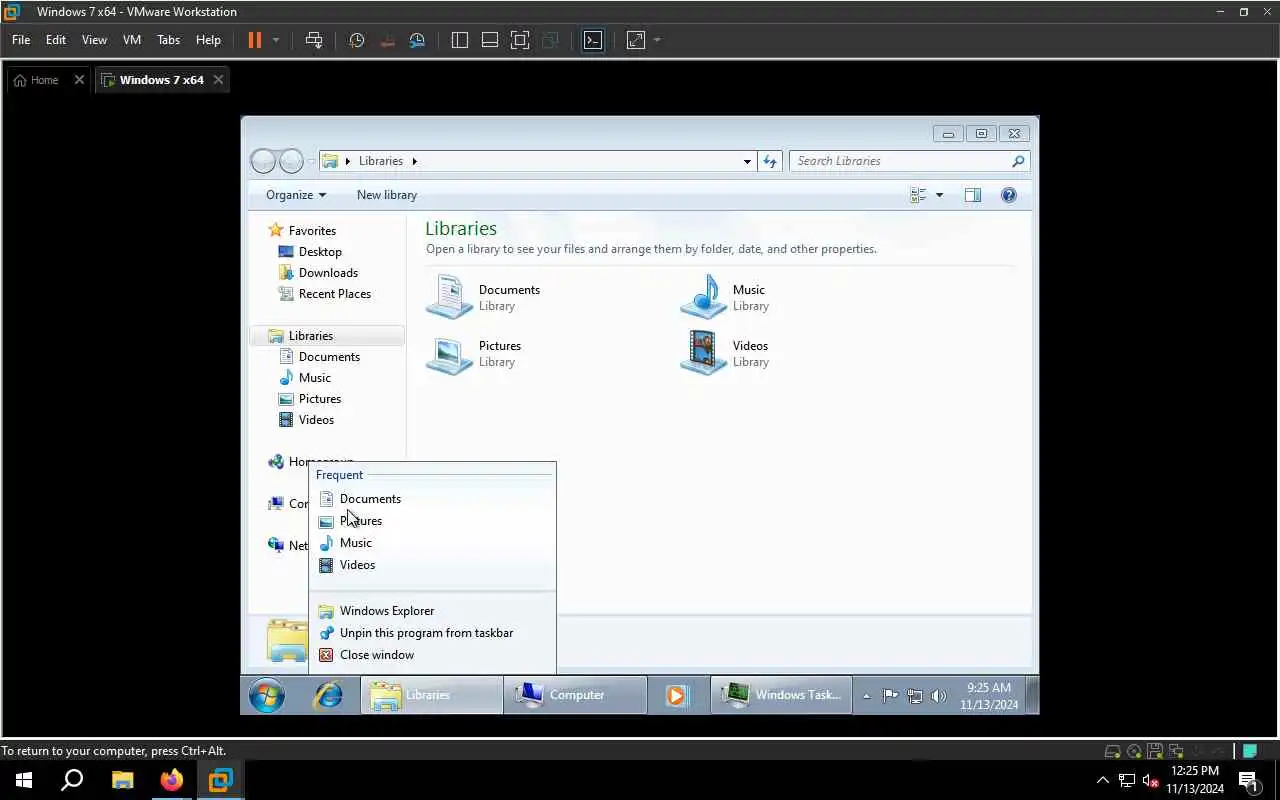Click the Explorer forward navigation button

coord(291,161)
